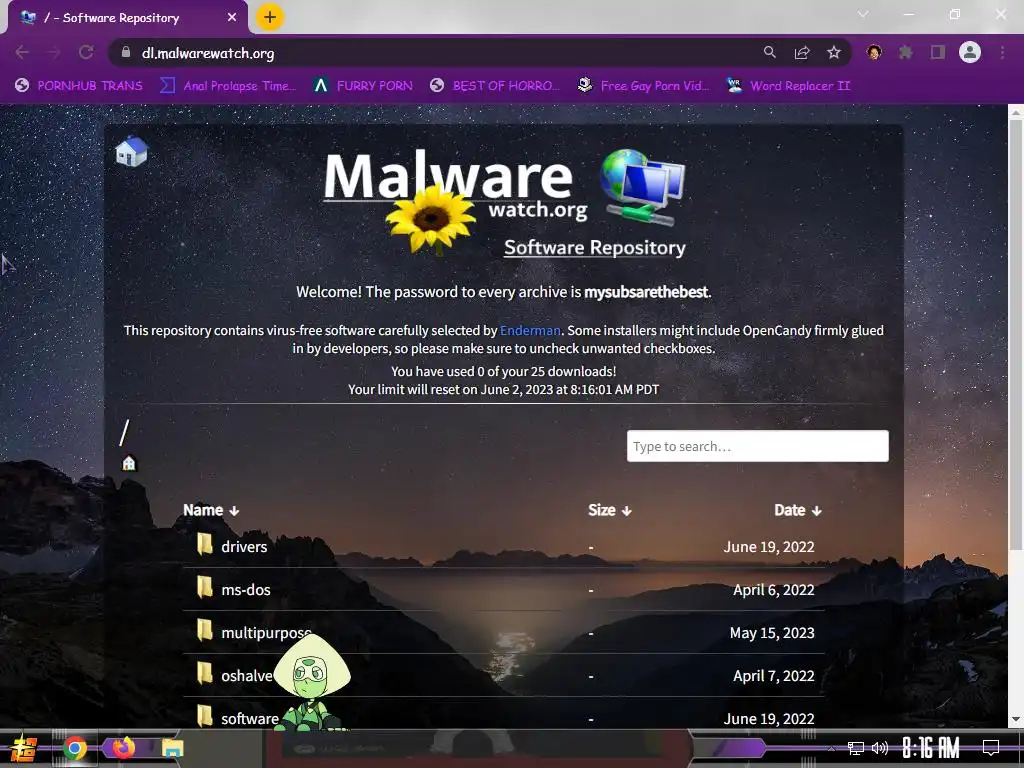Image resolution: width=1024 pixels, height=768 pixels.
Task: Open the multipurpose folder
Action: click(266, 633)
